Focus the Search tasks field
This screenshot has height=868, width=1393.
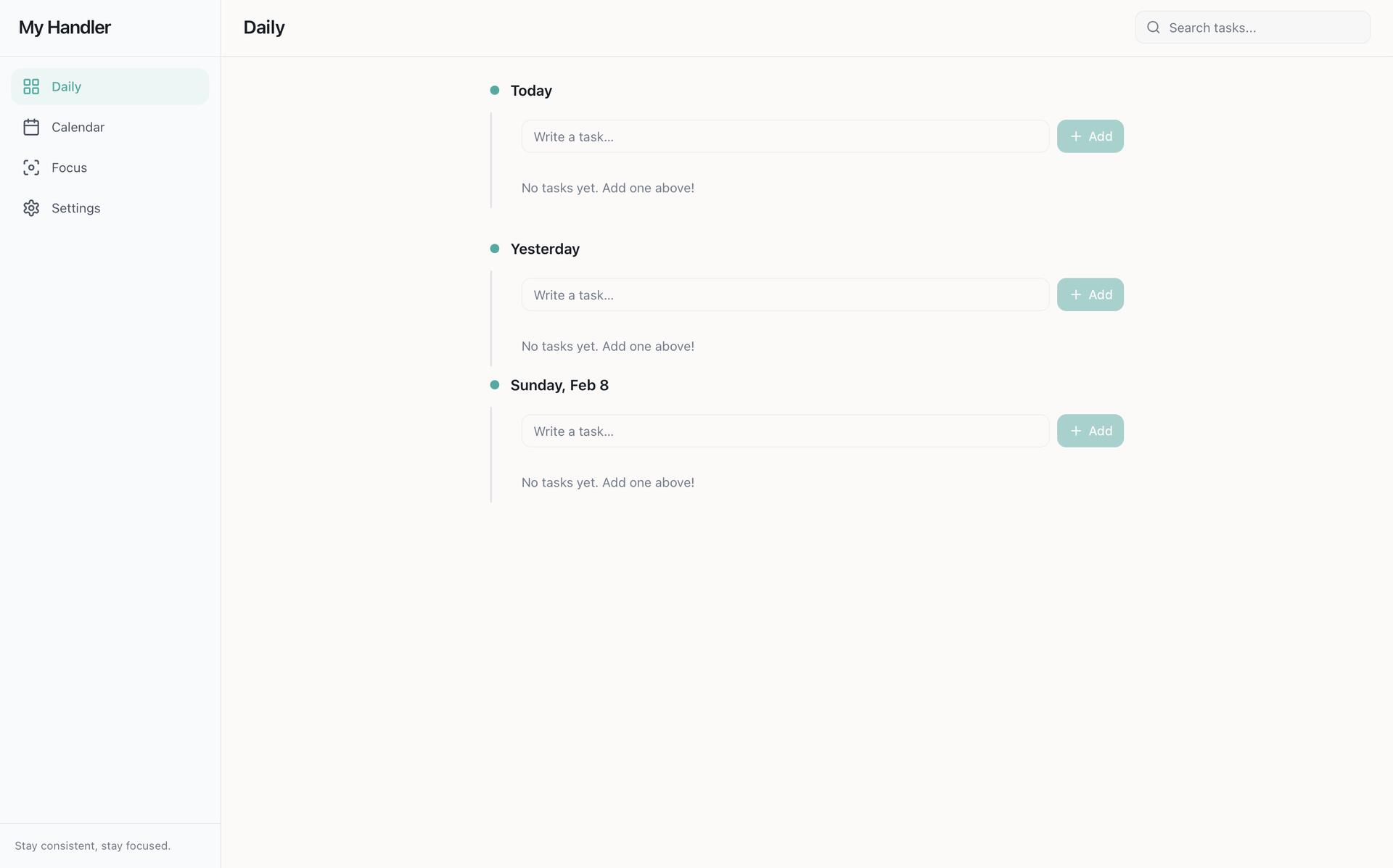(x=1262, y=28)
